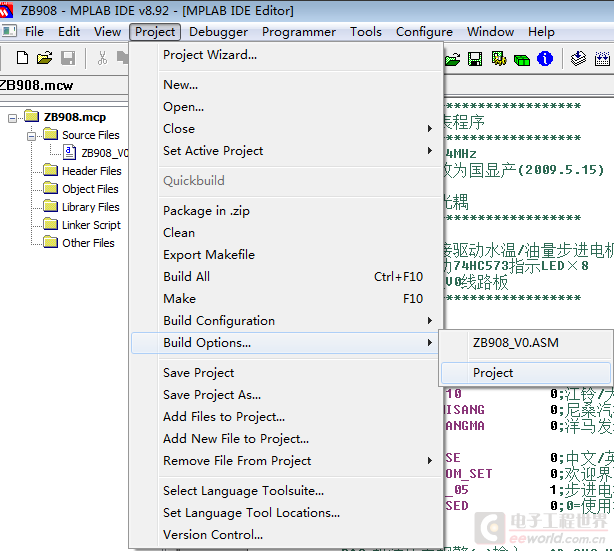Click the ZB908_V0 source file icon

[x=70, y=152]
